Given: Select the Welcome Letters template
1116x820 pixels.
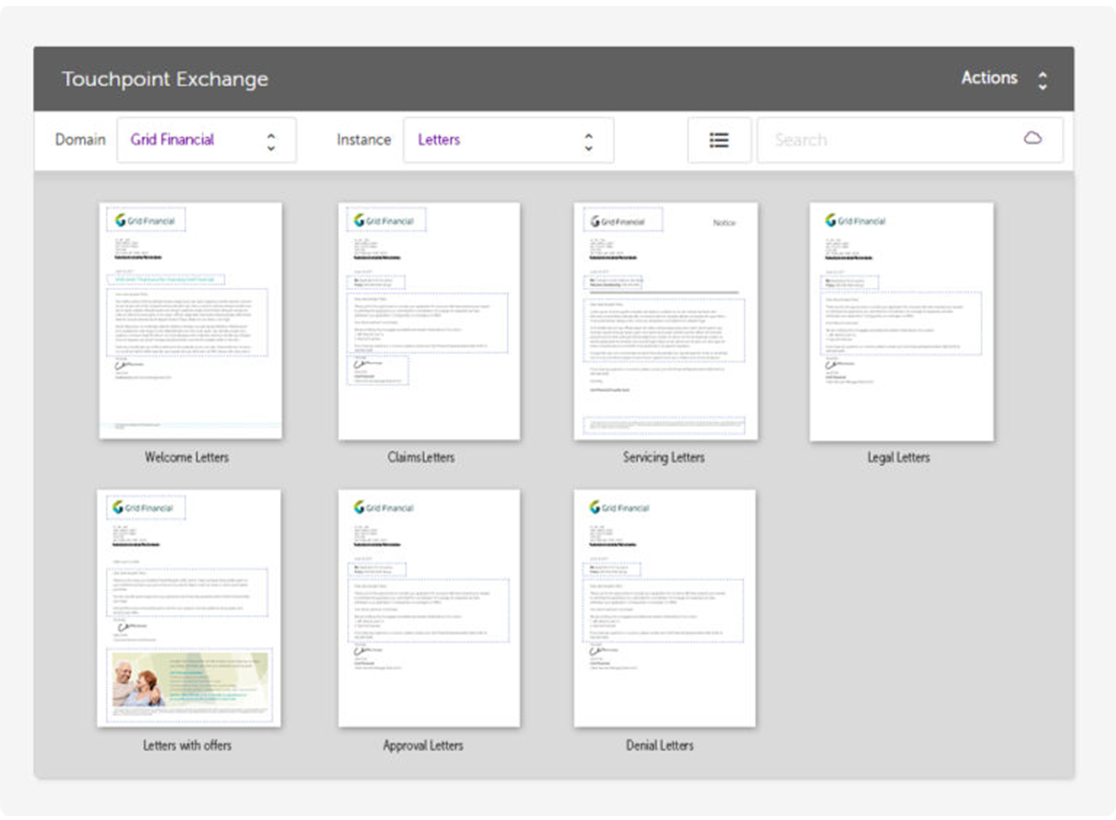Looking at the screenshot, I should [190, 318].
